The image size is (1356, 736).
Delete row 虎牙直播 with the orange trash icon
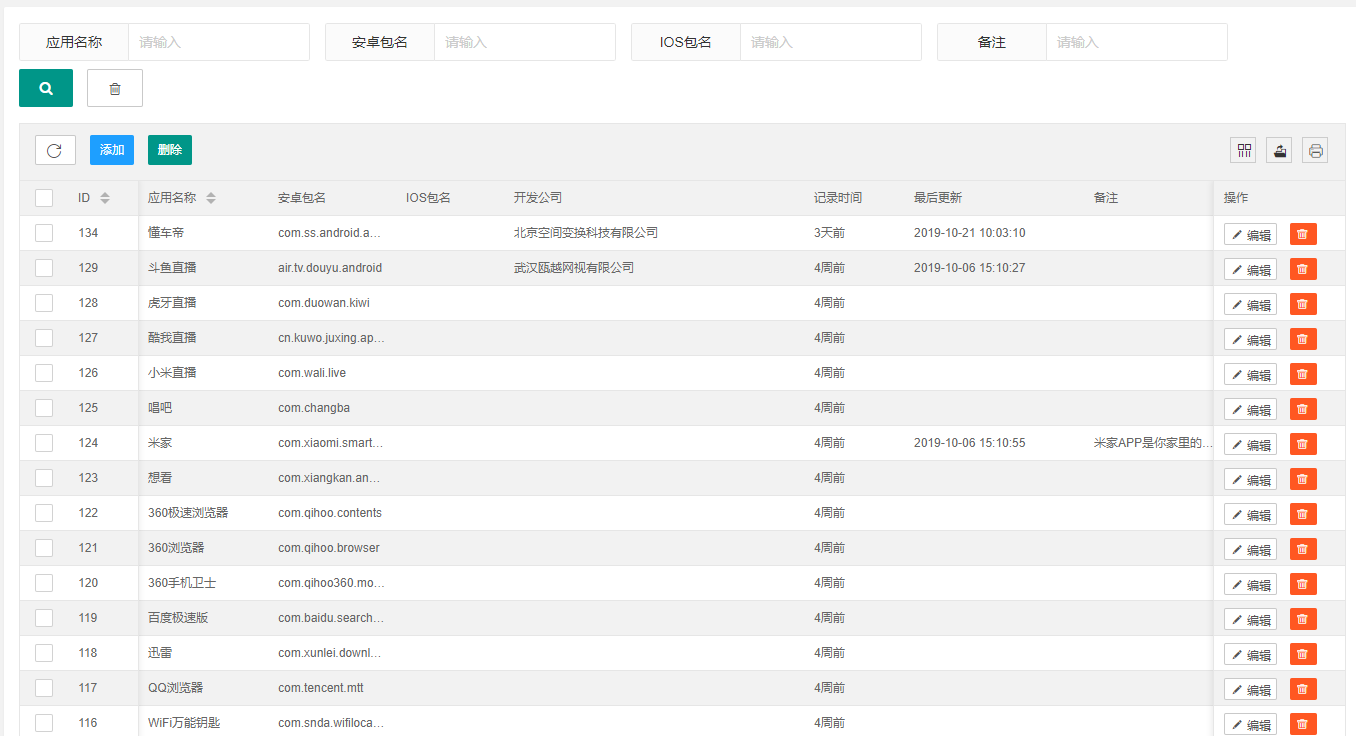pyautogui.click(x=1303, y=304)
